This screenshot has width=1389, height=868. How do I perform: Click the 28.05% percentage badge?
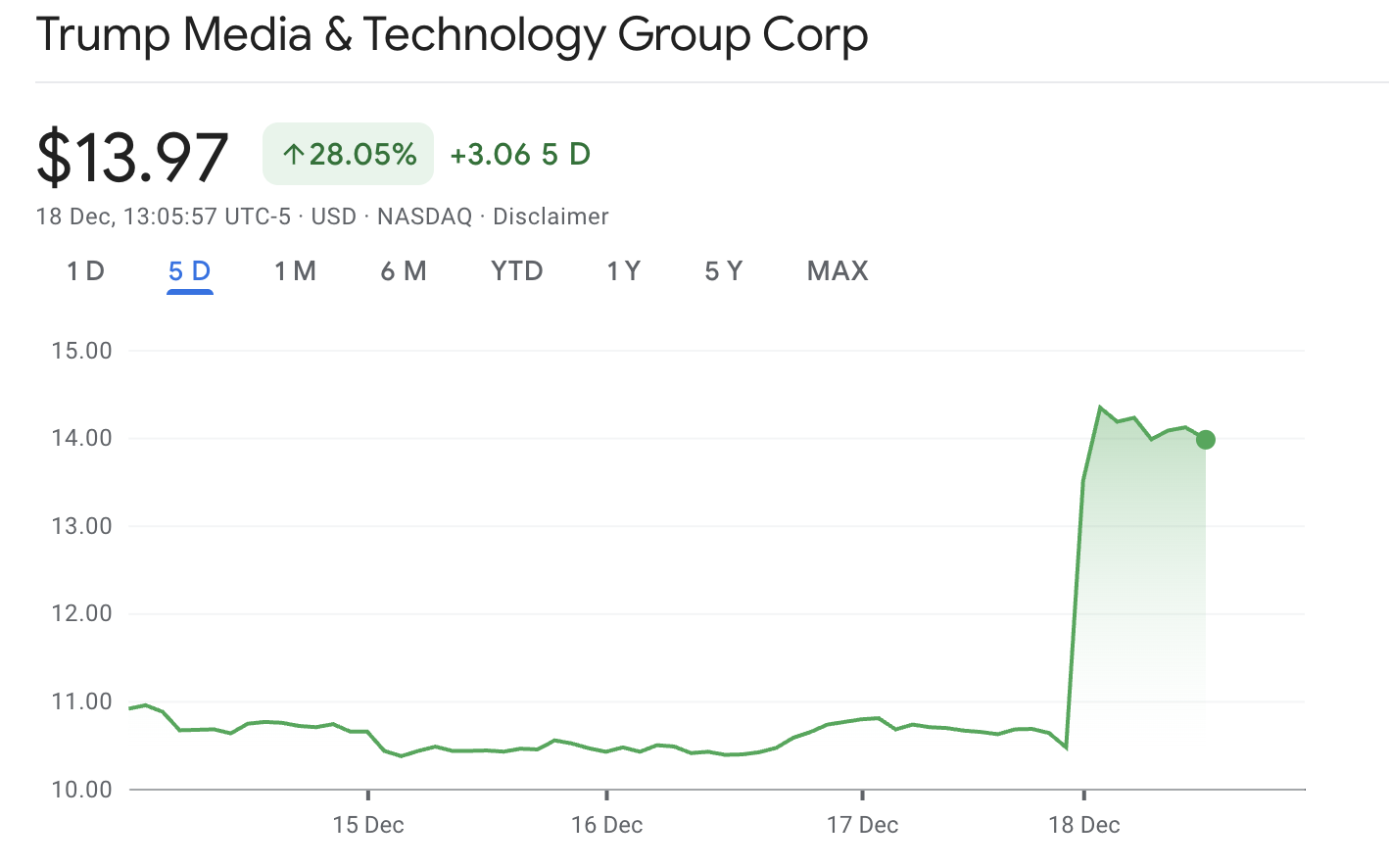coord(348,153)
